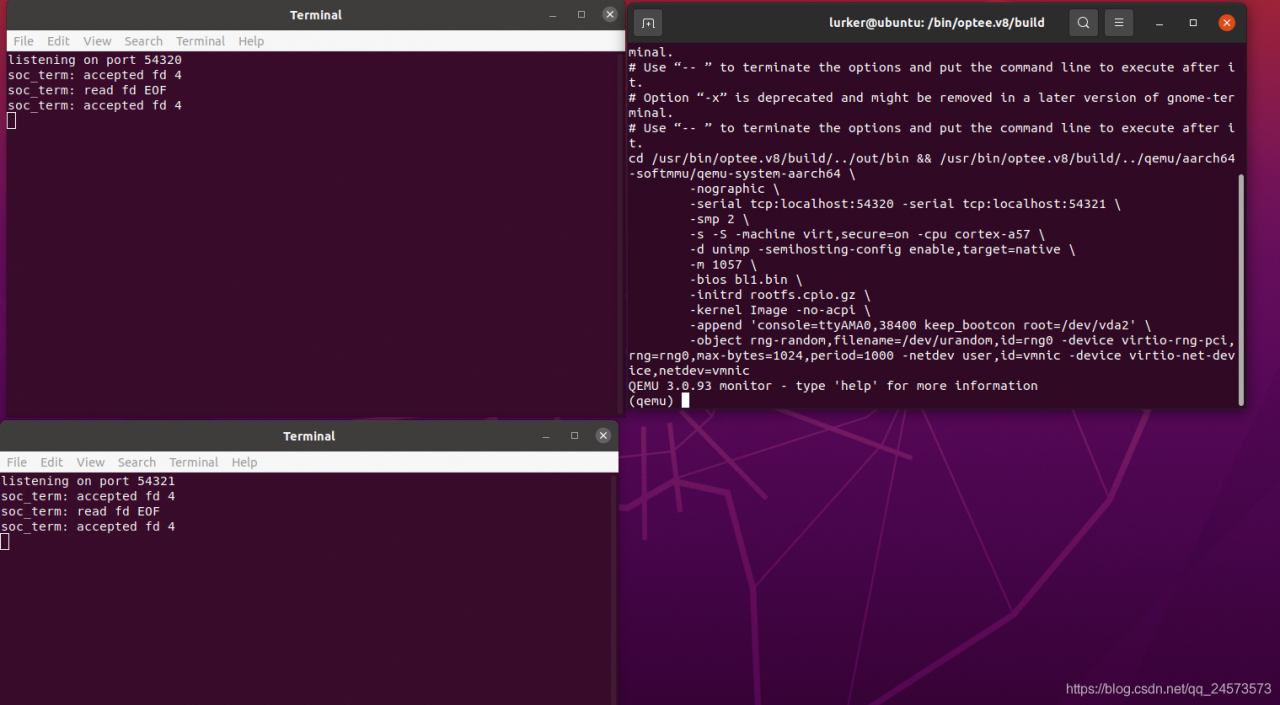1280x705 pixels.
Task: Close the port 54320 Terminal window
Action: 610,15
